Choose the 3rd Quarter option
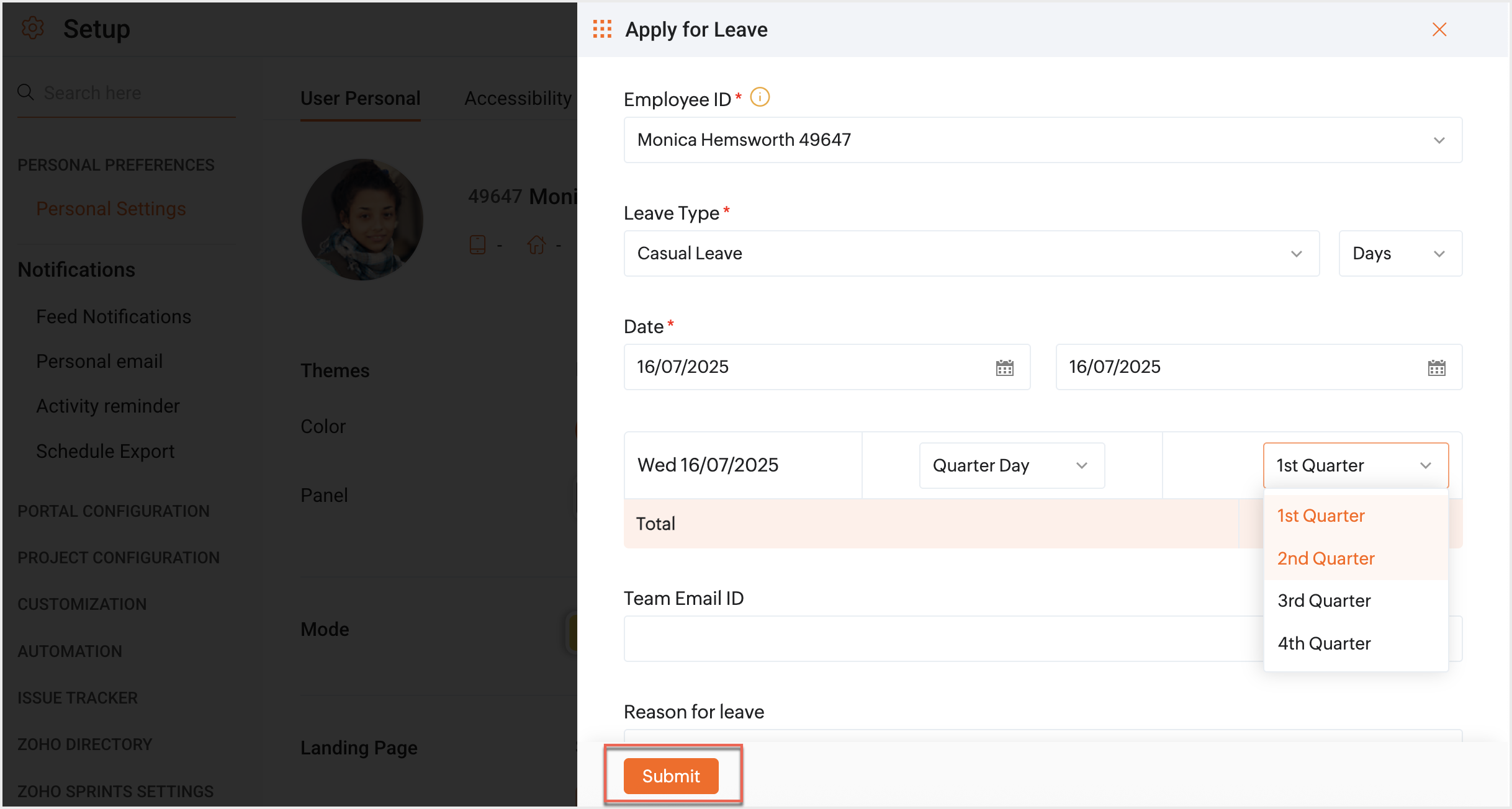The height and width of the screenshot is (809, 1512). tap(1324, 601)
